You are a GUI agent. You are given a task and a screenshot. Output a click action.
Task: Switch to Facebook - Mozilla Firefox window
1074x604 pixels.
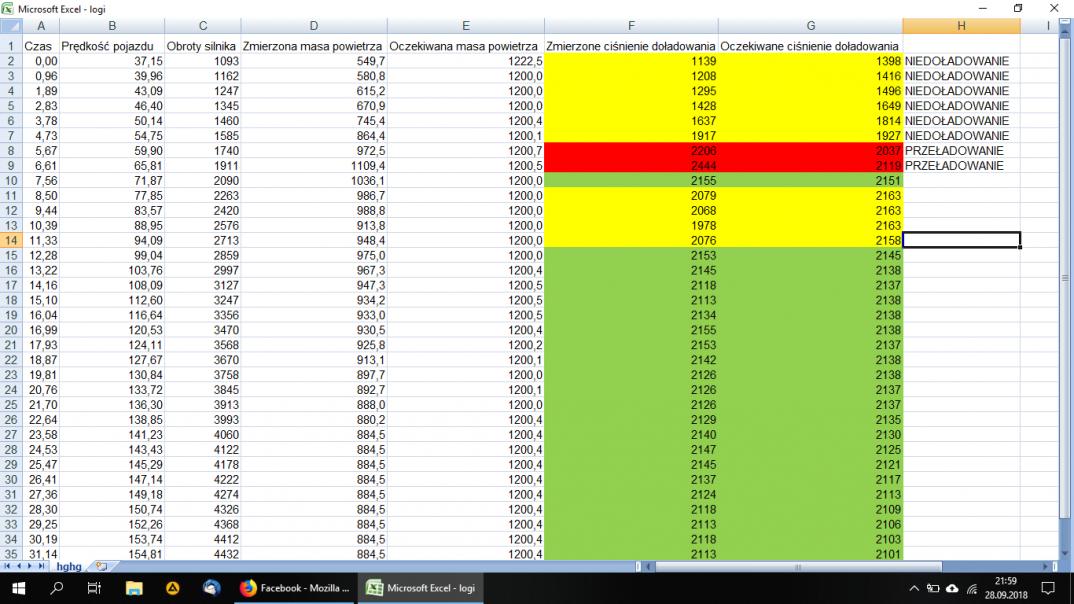click(x=295, y=588)
